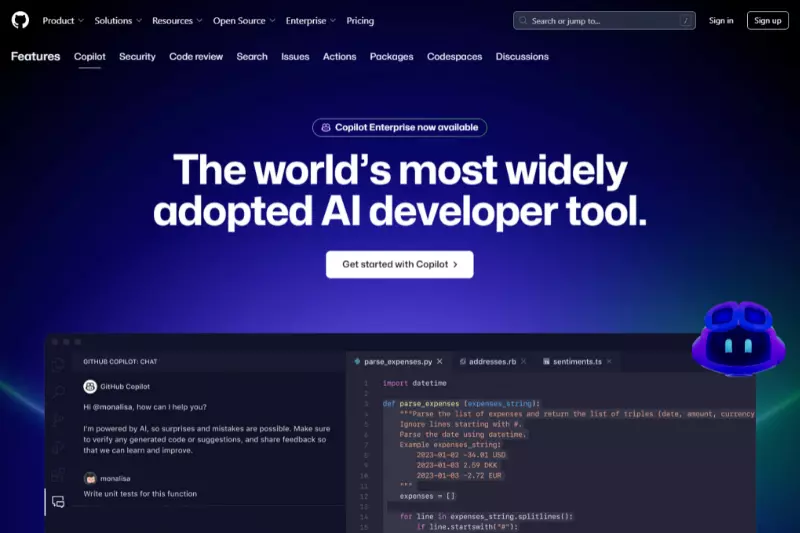This screenshot has width=800, height=533.
Task: Click the '2023-01-02 -34.01 USD' line
Action: pos(461,455)
